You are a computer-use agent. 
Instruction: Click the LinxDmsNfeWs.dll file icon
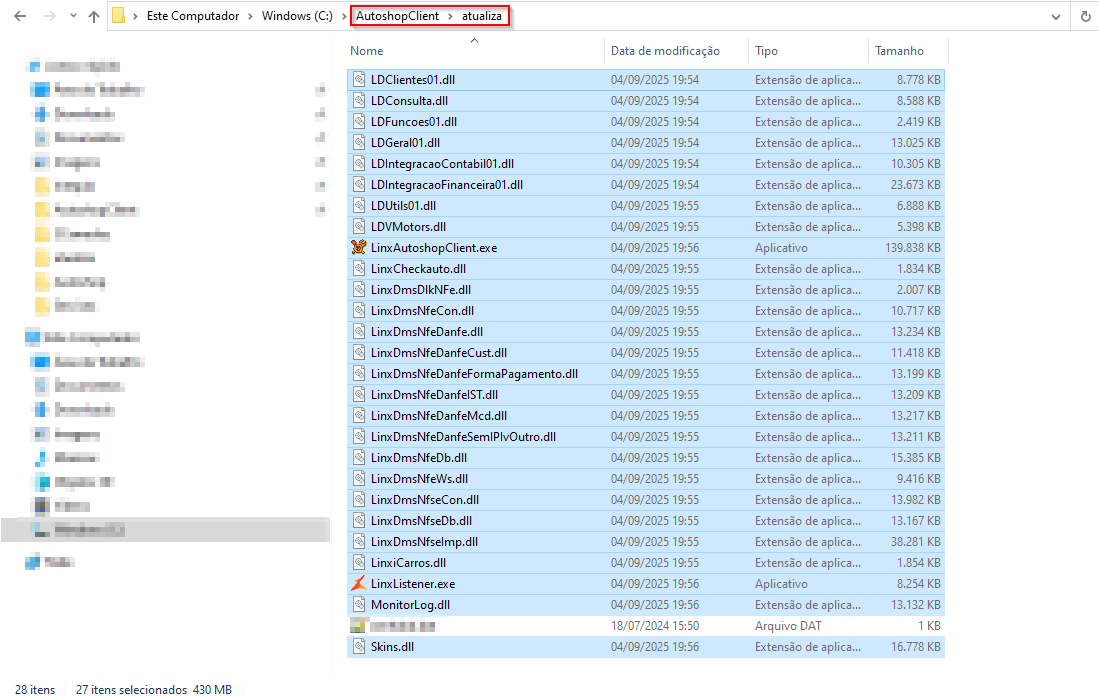coord(359,479)
